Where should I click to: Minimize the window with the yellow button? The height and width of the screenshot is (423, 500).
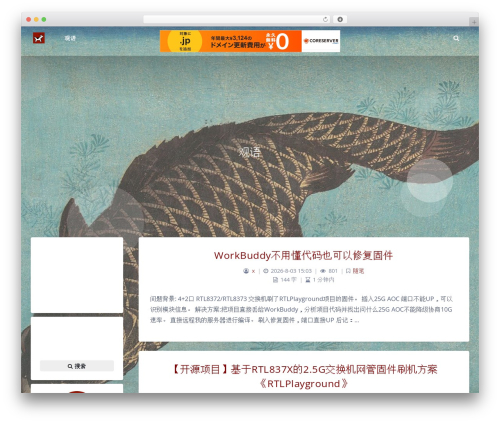coord(36,19)
